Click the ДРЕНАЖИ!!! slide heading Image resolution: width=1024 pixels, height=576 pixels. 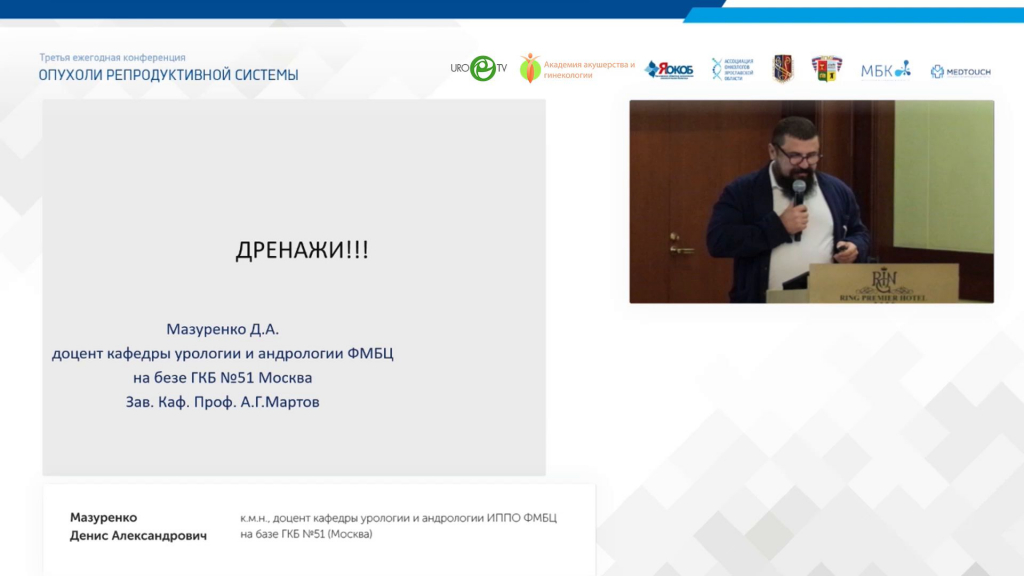(301, 251)
